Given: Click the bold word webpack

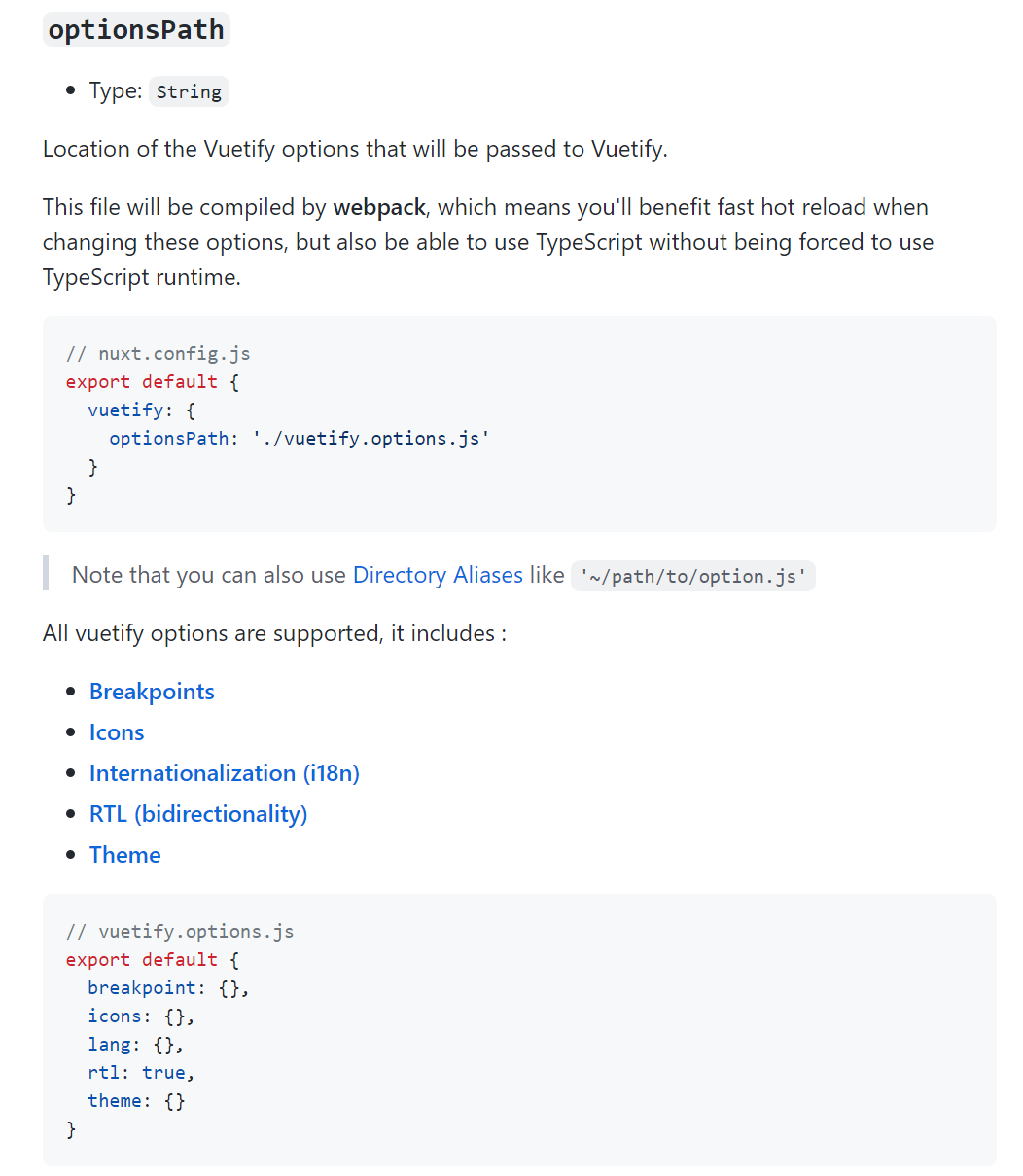Looking at the screenshot, I should 379,207.
